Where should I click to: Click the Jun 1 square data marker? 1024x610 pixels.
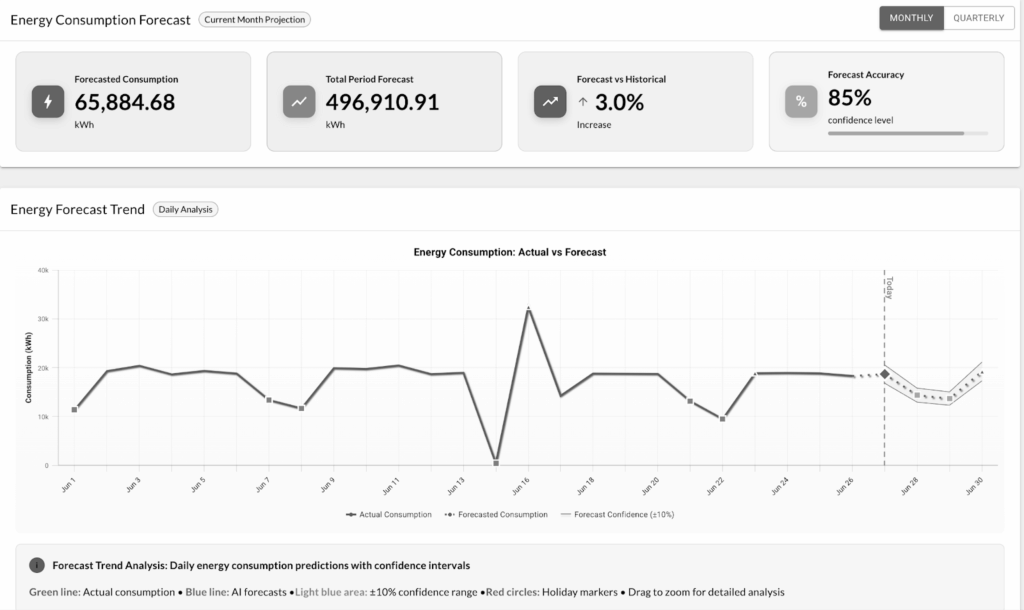75,410
